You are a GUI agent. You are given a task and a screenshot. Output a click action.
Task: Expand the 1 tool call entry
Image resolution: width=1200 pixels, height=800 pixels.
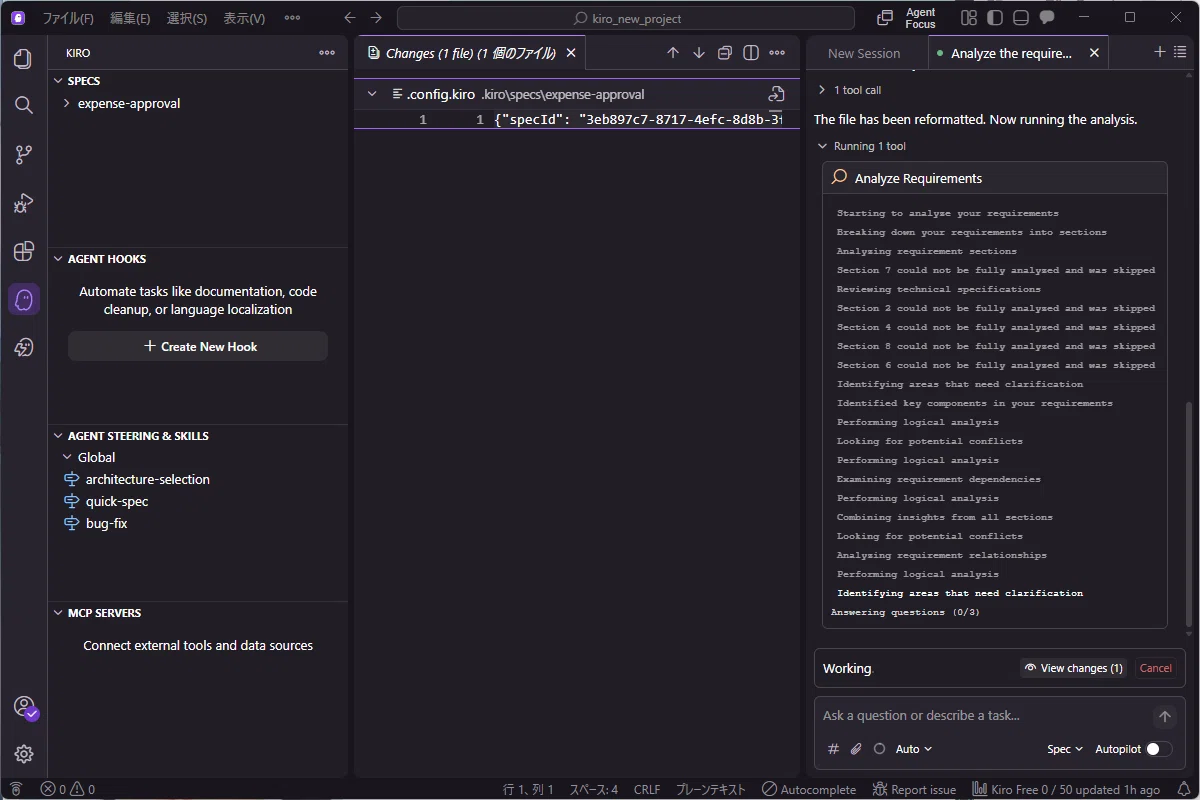(x=849, y=90)
